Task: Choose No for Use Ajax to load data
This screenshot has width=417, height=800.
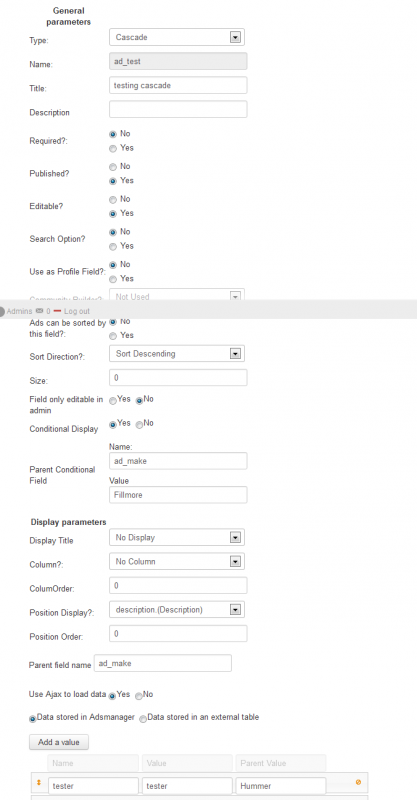Action: click(138, 696)
